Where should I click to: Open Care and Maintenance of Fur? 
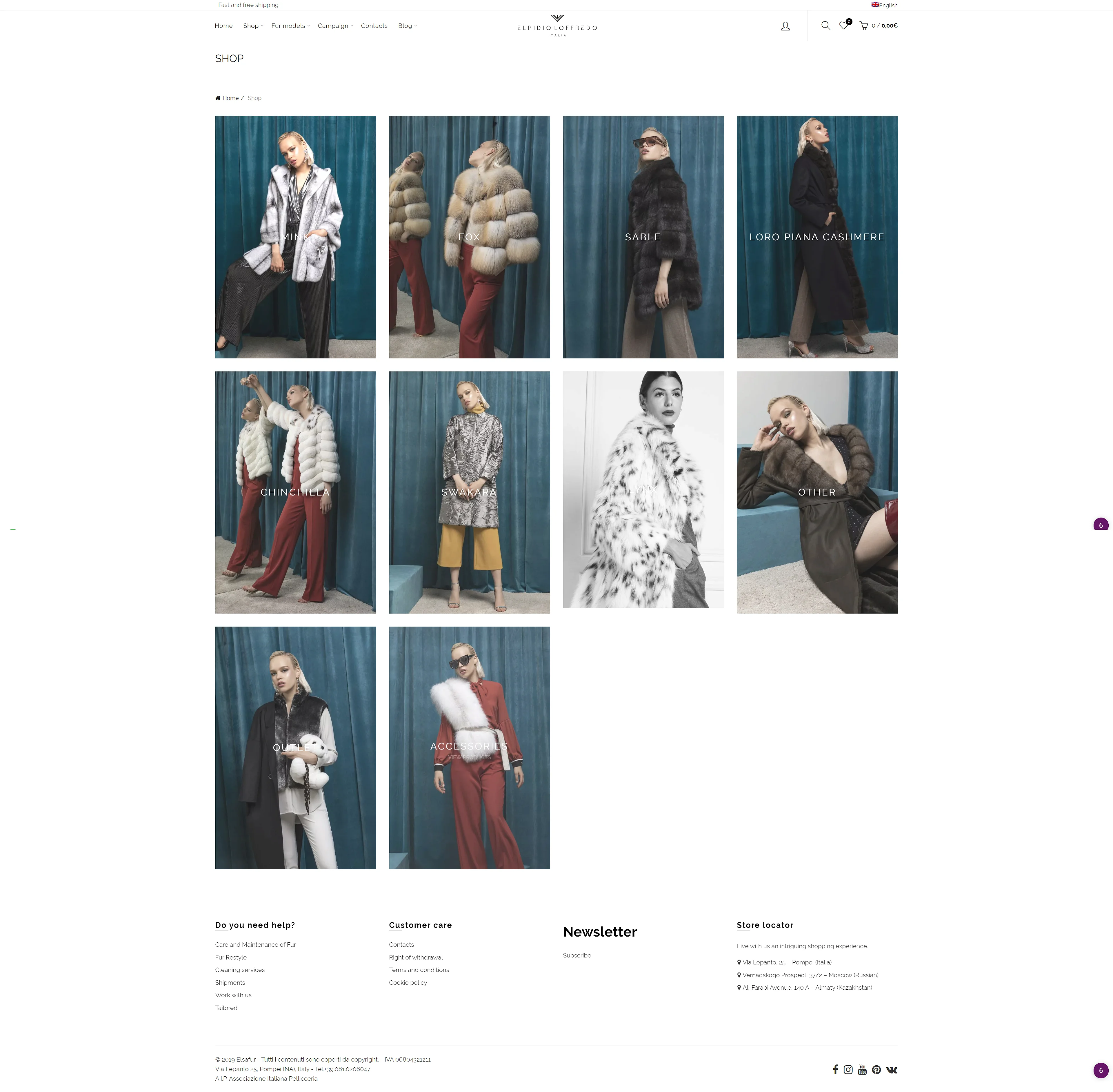tap(255, 945)
